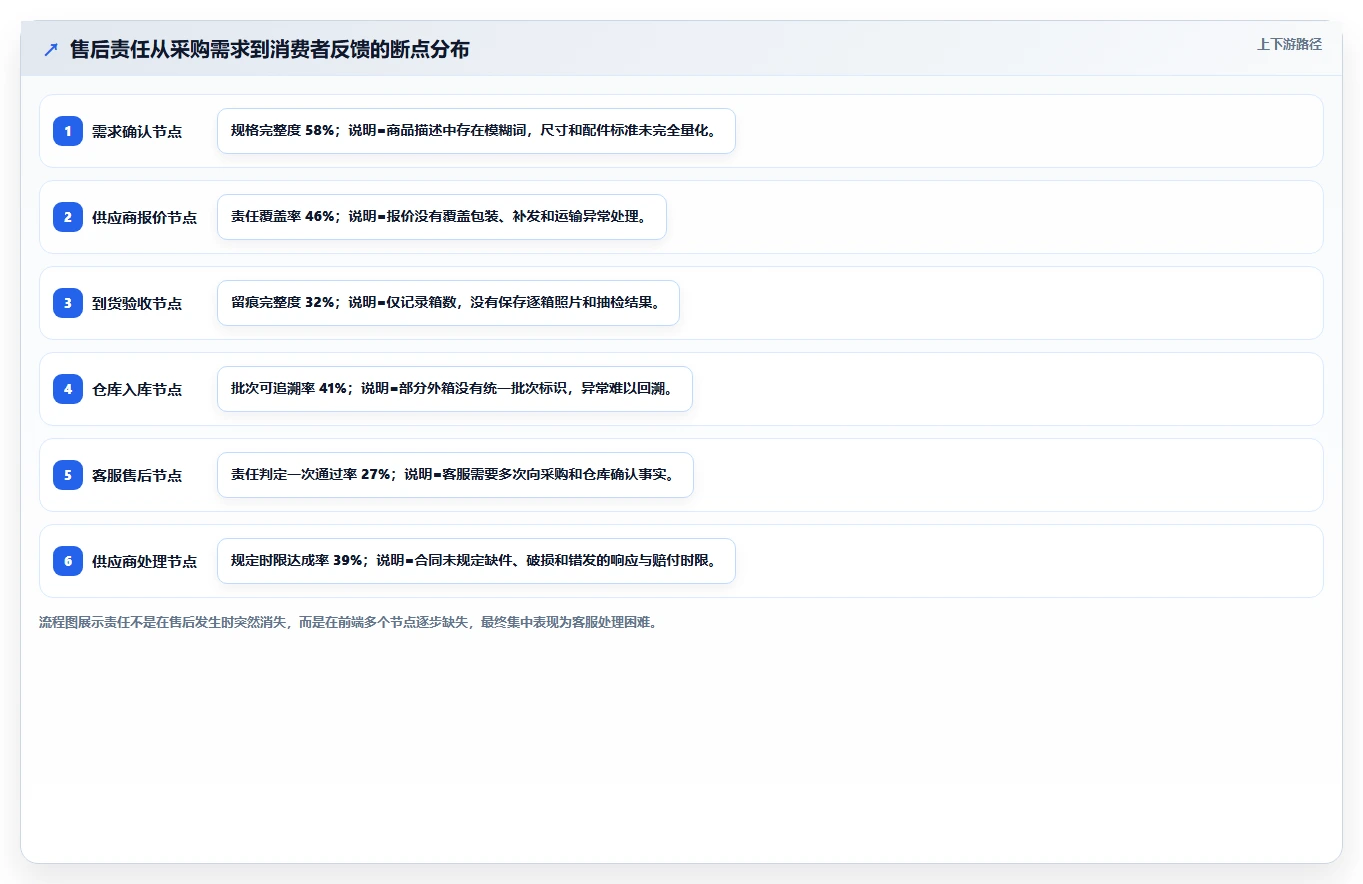This screenshot has height=884, width=1363.
Task: Open the 责任覆盖率 46% detail box
Action: pyautogui.click(x=442, y=217)
